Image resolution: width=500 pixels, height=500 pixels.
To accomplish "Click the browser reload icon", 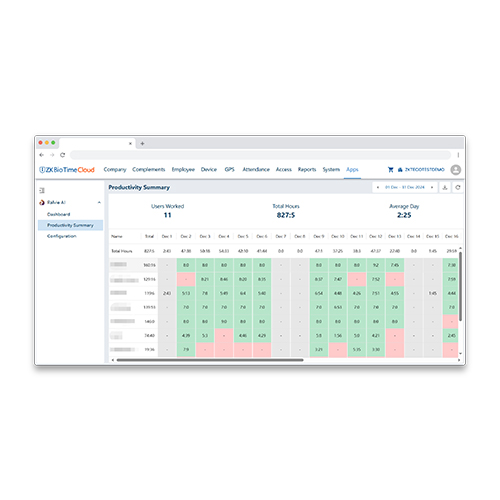I will click(x=62, y=155).
